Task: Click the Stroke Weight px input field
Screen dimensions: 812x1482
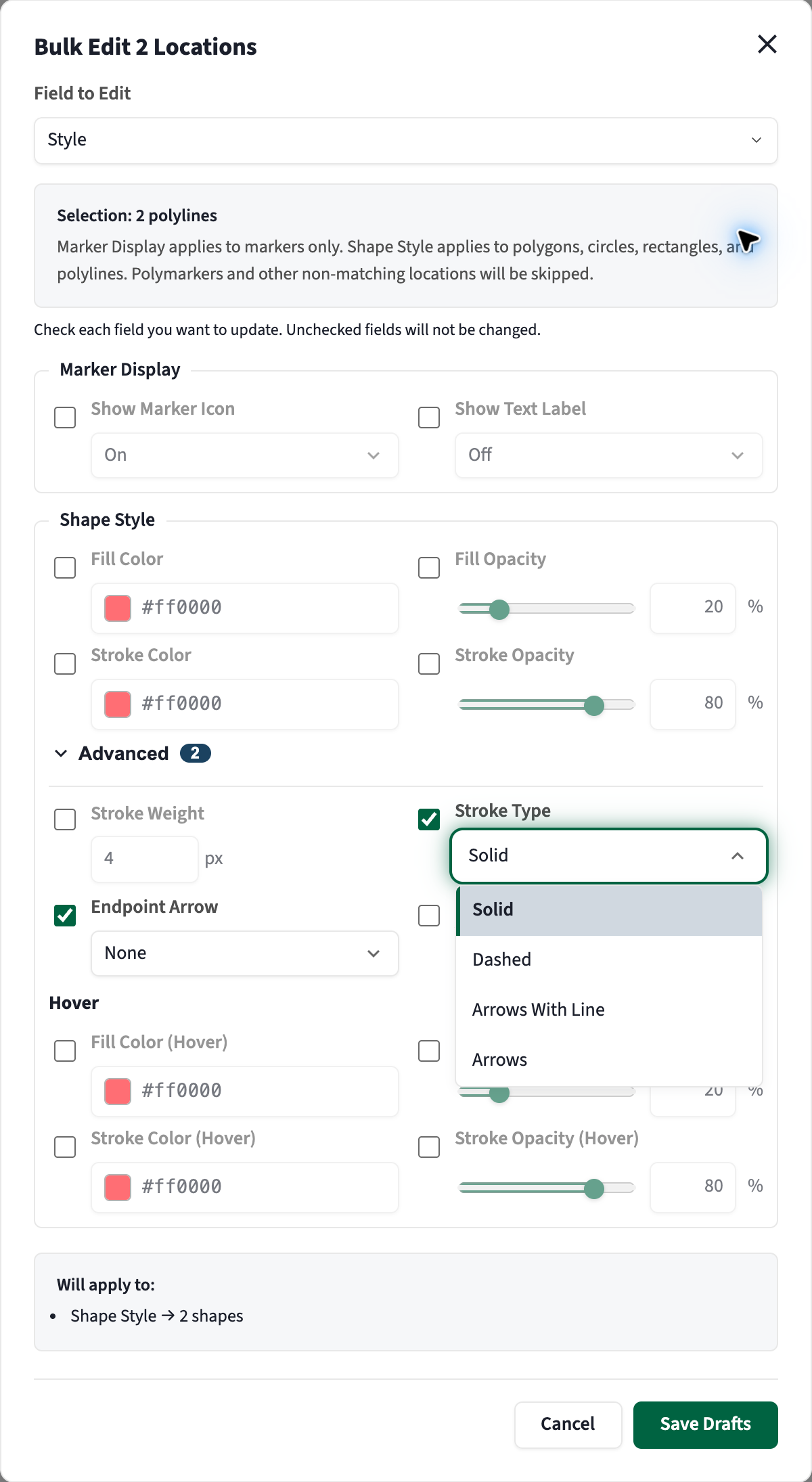Action: tap(145, 859)
